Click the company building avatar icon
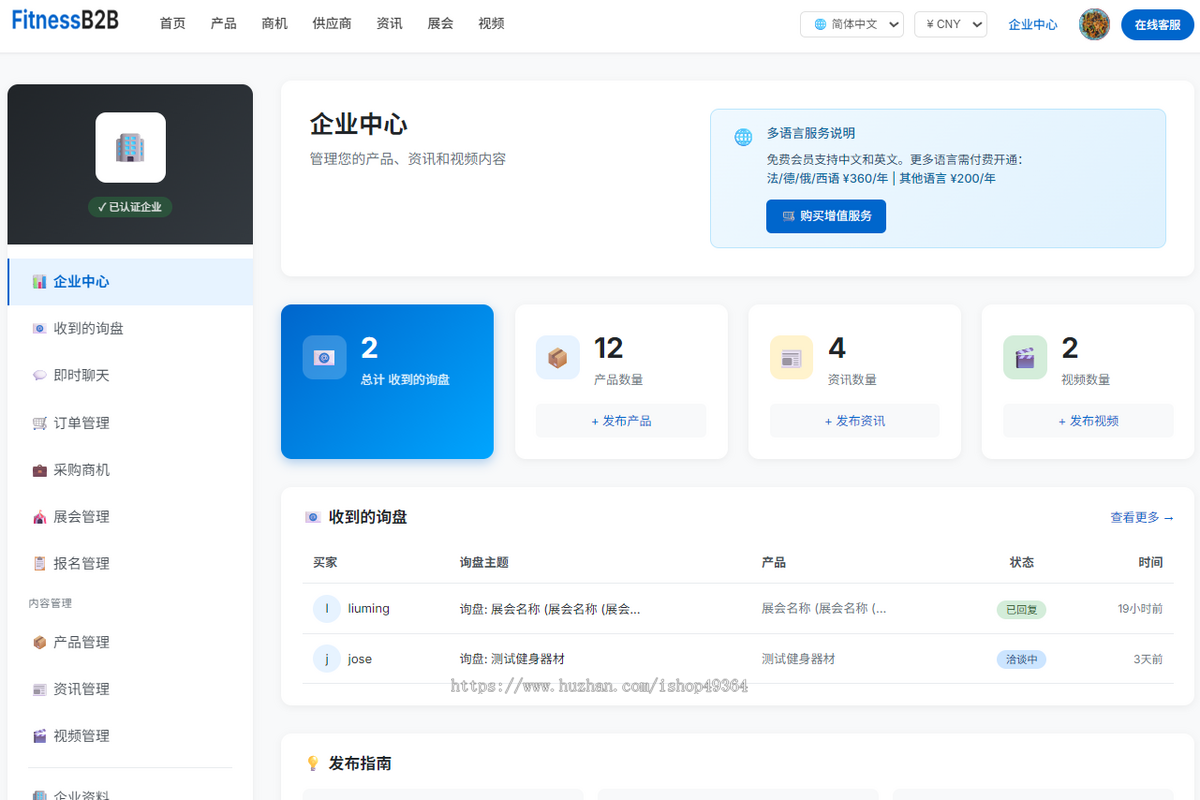Image resolution: width=1200 pixels, height=800 pixels. [x=130, y=148]
